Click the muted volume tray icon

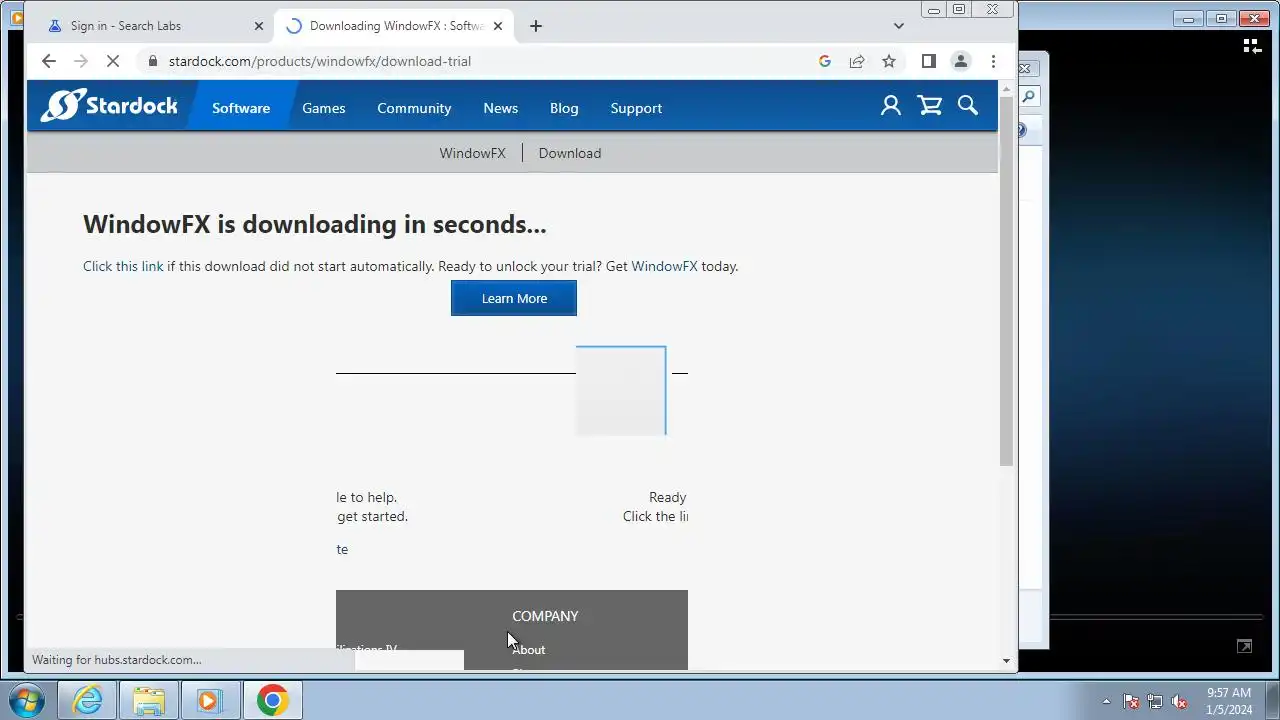1179,701
